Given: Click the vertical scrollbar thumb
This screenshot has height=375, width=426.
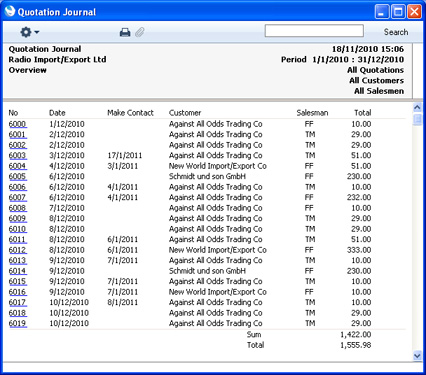Looking at the screenshot, I should [x=417, y=120].
